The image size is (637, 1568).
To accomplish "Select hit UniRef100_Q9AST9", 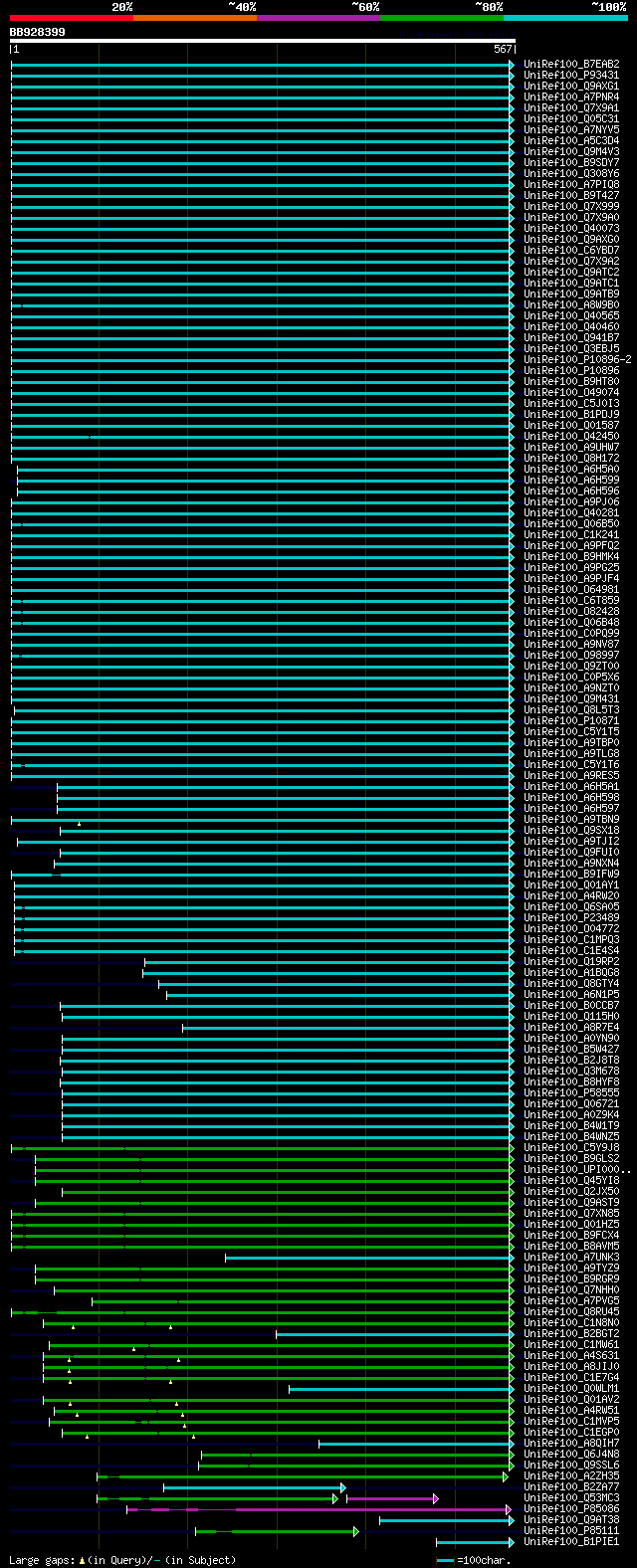I will click(x=571, y=1203).
